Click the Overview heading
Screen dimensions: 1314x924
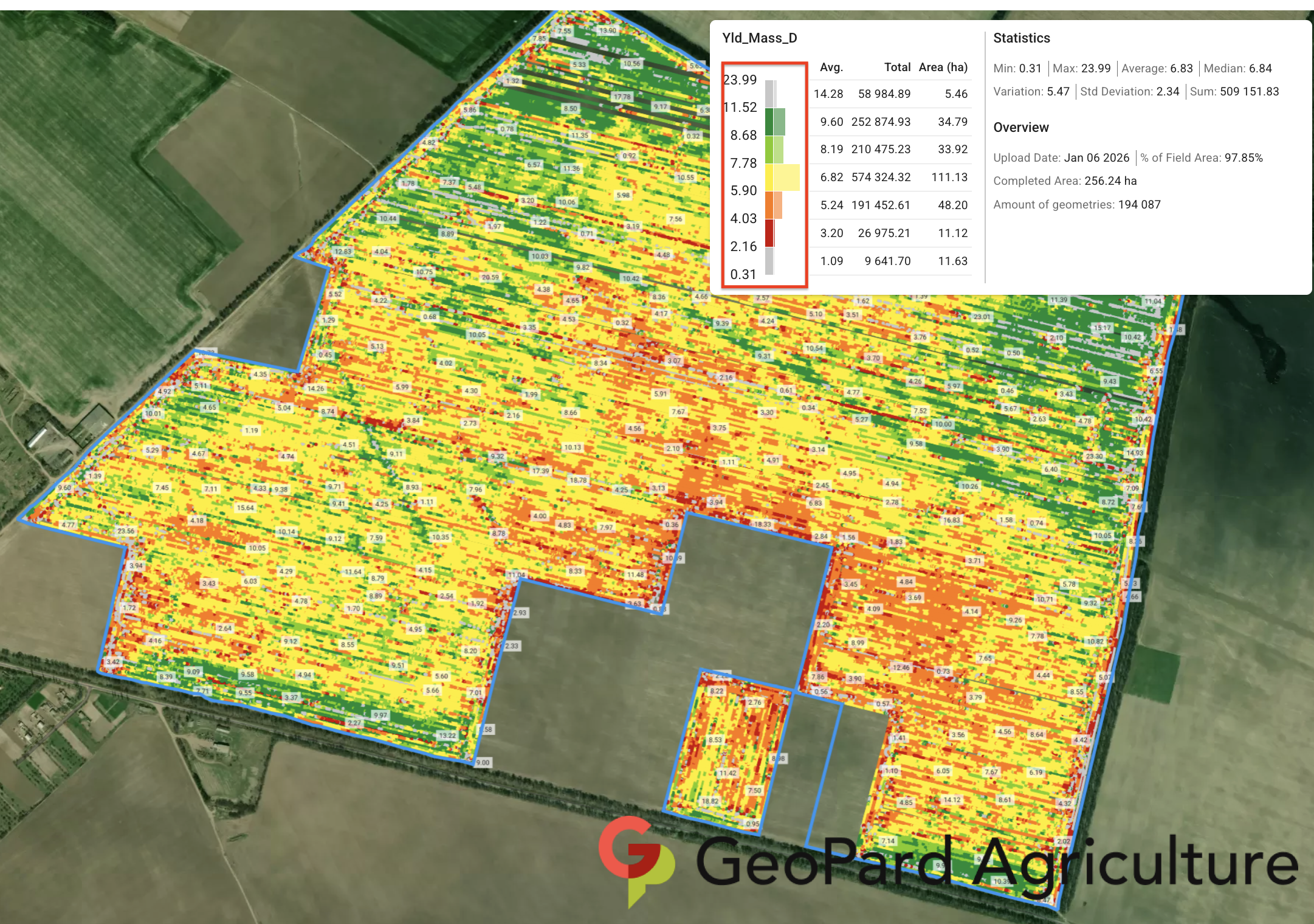pyautogui.click(x=1020, y=128)
